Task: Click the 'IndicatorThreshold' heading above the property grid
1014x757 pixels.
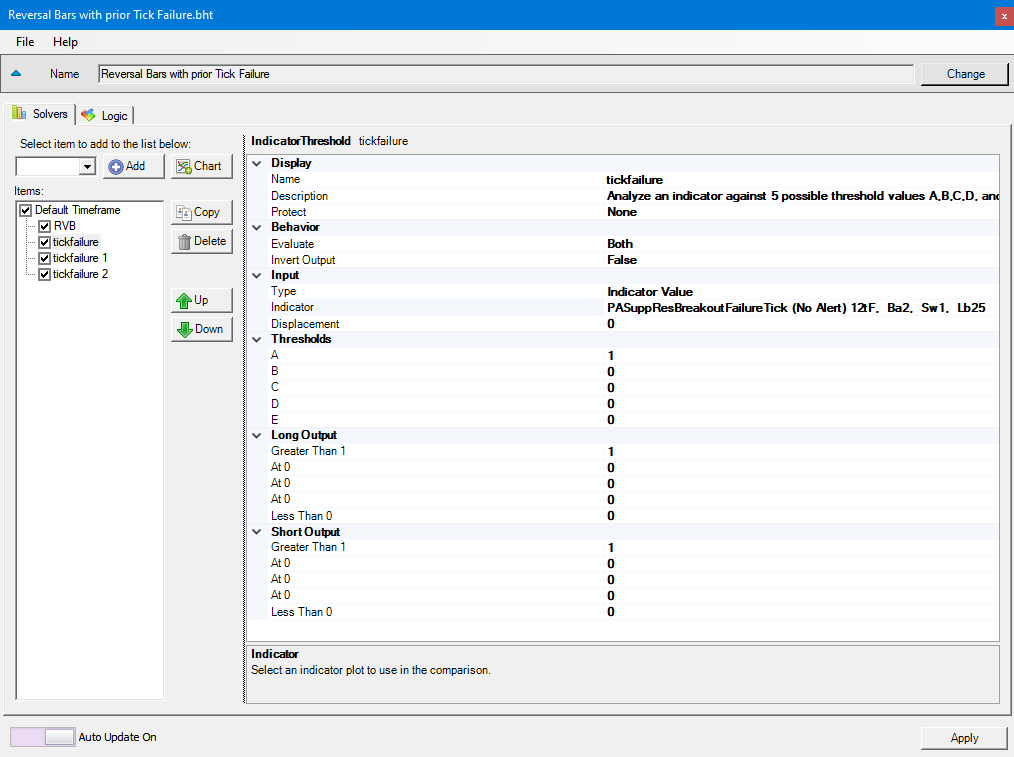Action: tap(301, 141)
